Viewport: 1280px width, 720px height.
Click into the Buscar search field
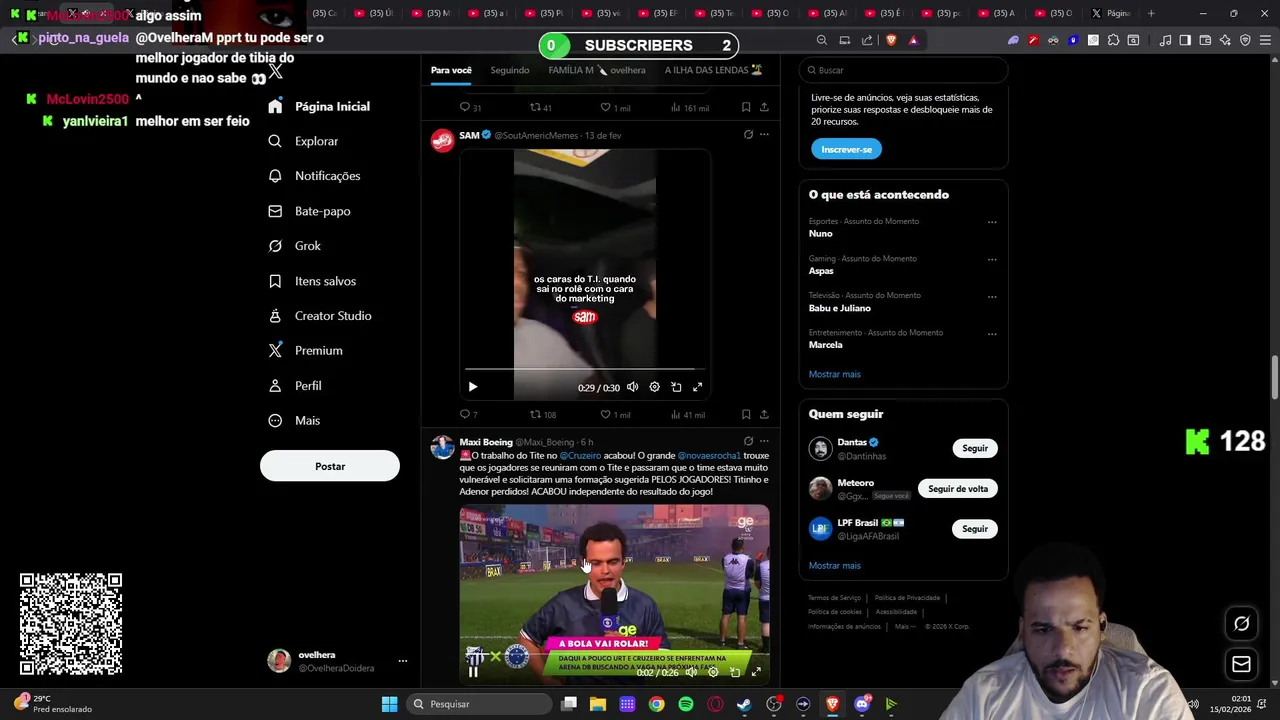(904, 70)
